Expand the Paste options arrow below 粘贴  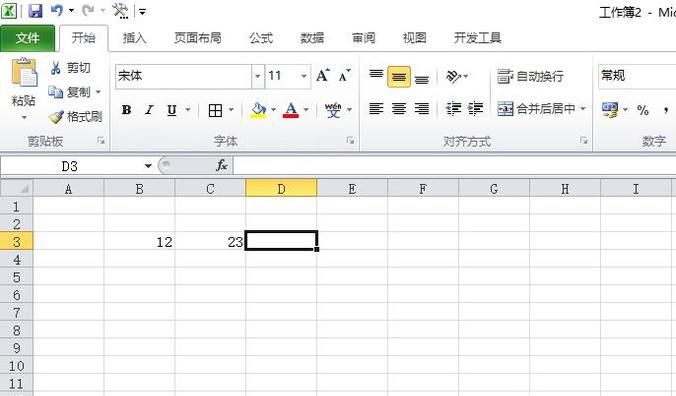(x=24, y=118)
